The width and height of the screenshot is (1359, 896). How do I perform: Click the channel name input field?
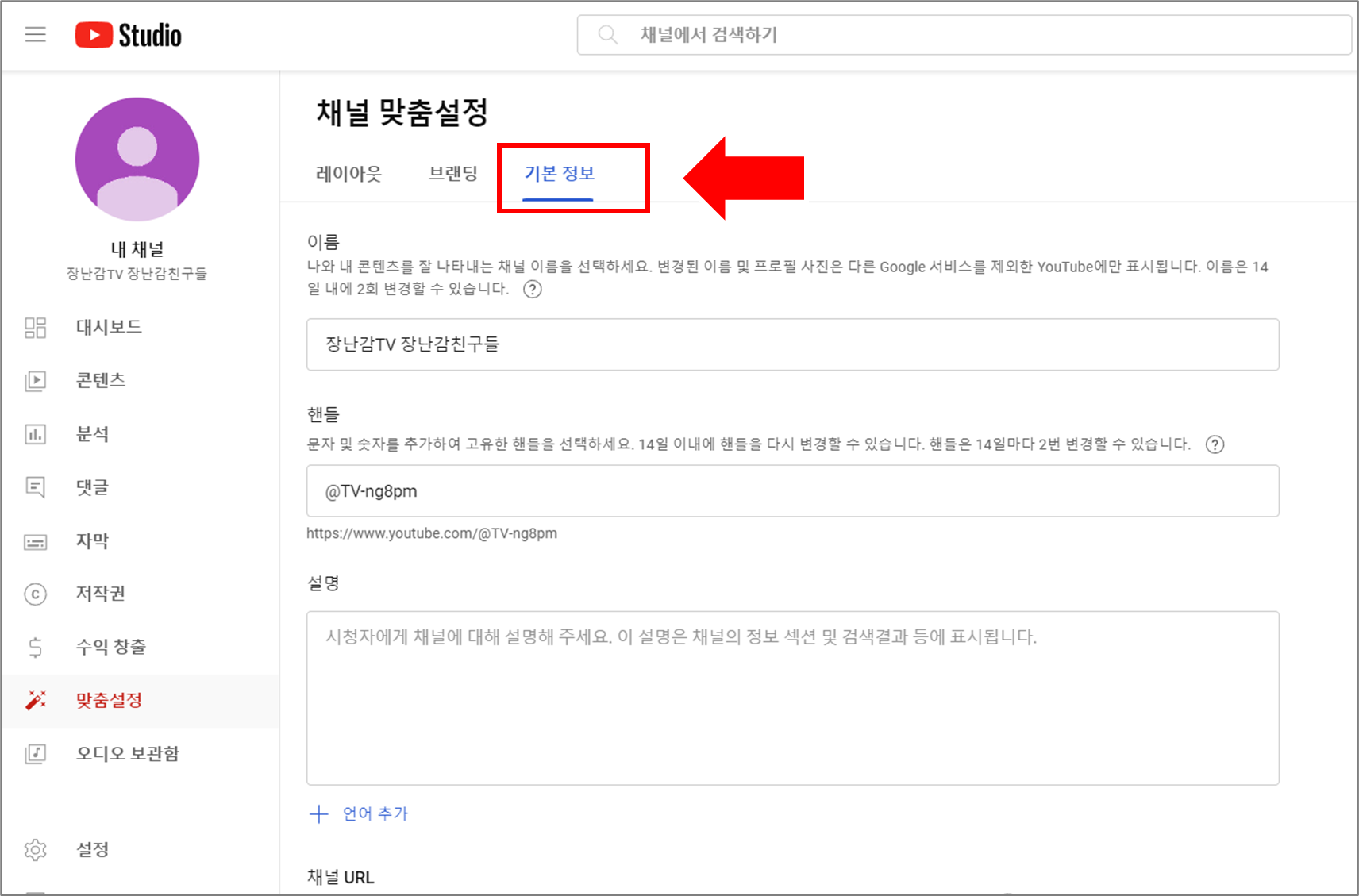[792, 344]
